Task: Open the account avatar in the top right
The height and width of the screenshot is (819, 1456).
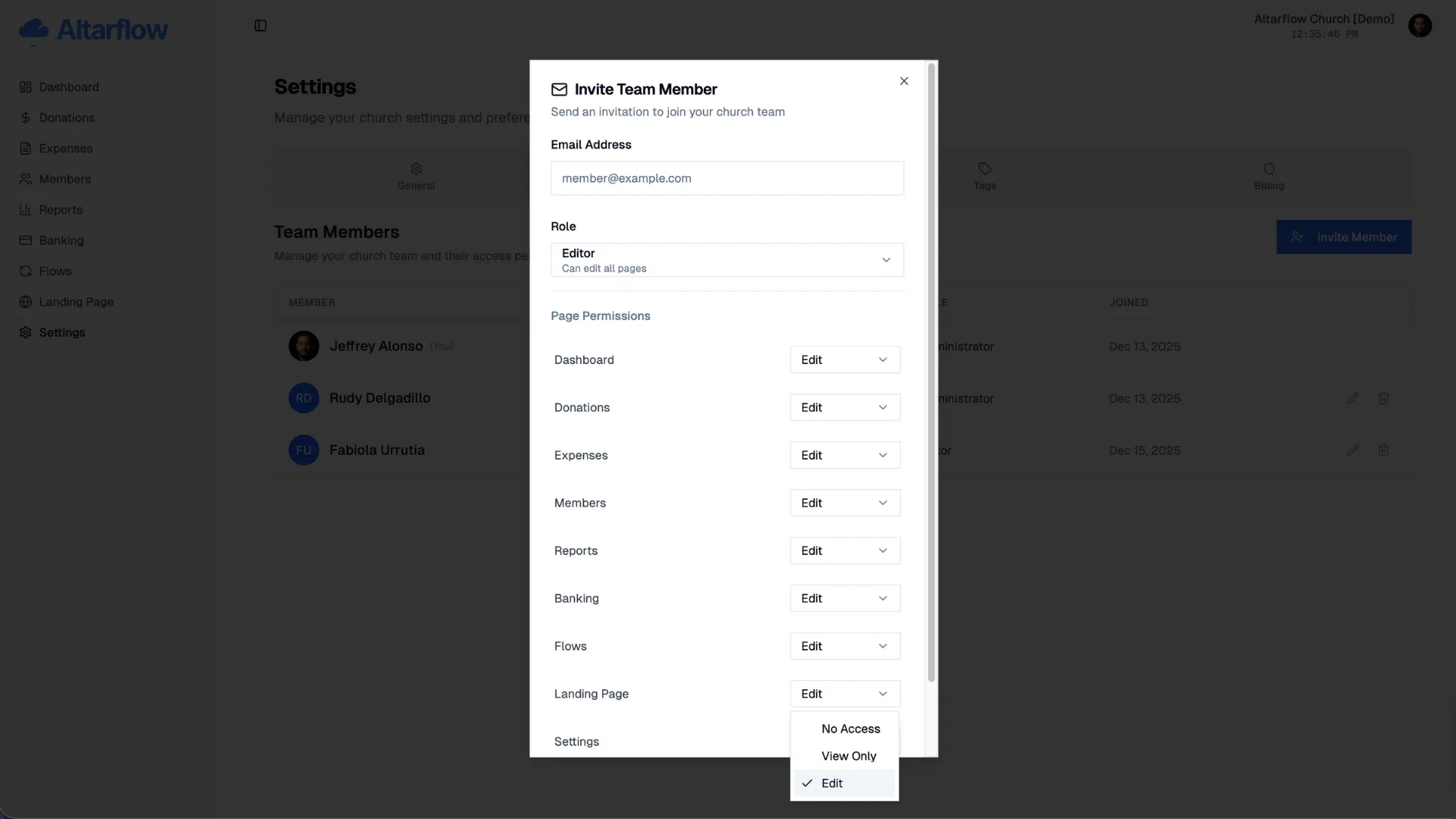Action: click(x=1420, y=25)
